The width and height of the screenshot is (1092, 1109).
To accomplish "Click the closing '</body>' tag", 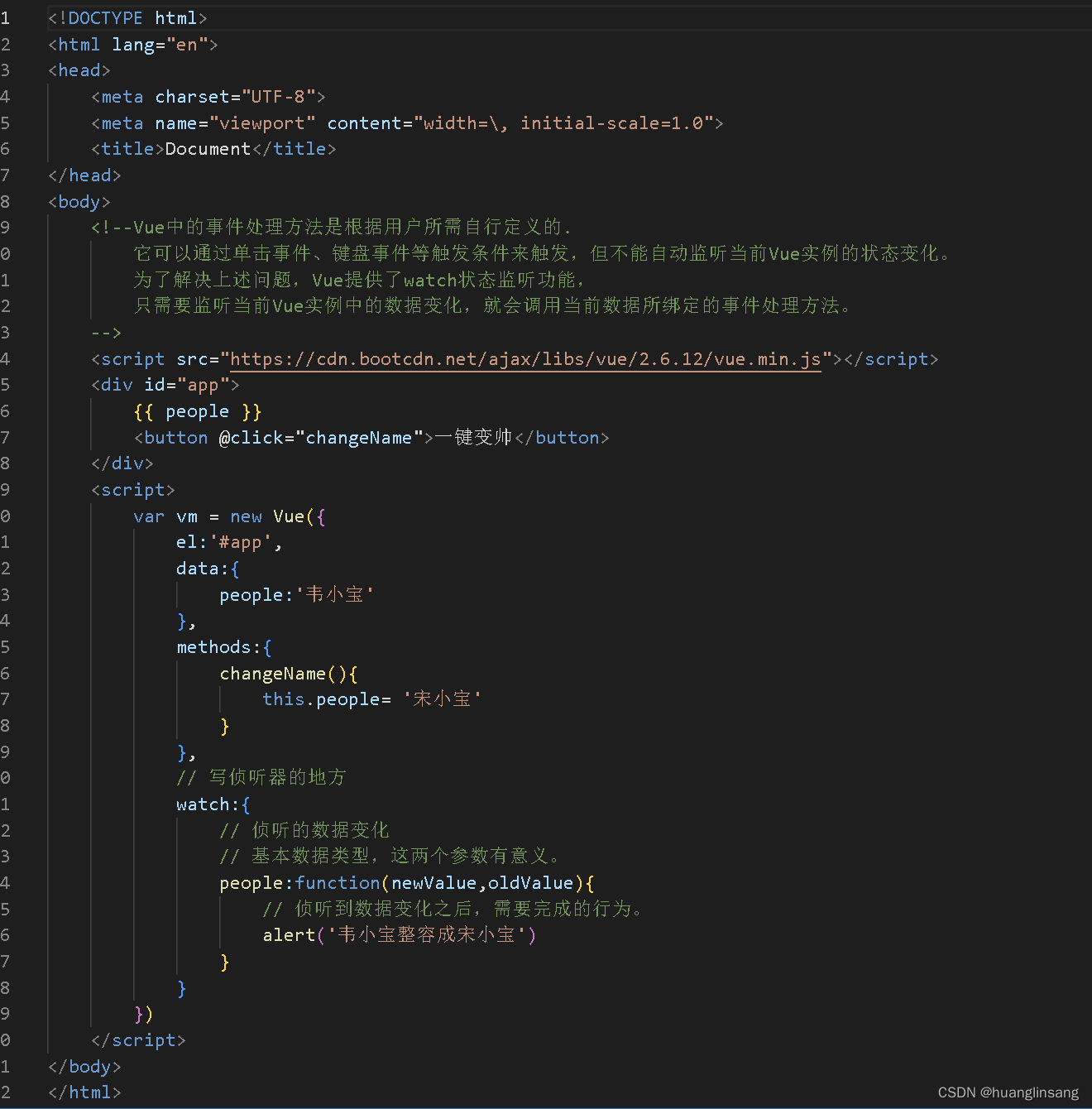I will point(85,1067).
